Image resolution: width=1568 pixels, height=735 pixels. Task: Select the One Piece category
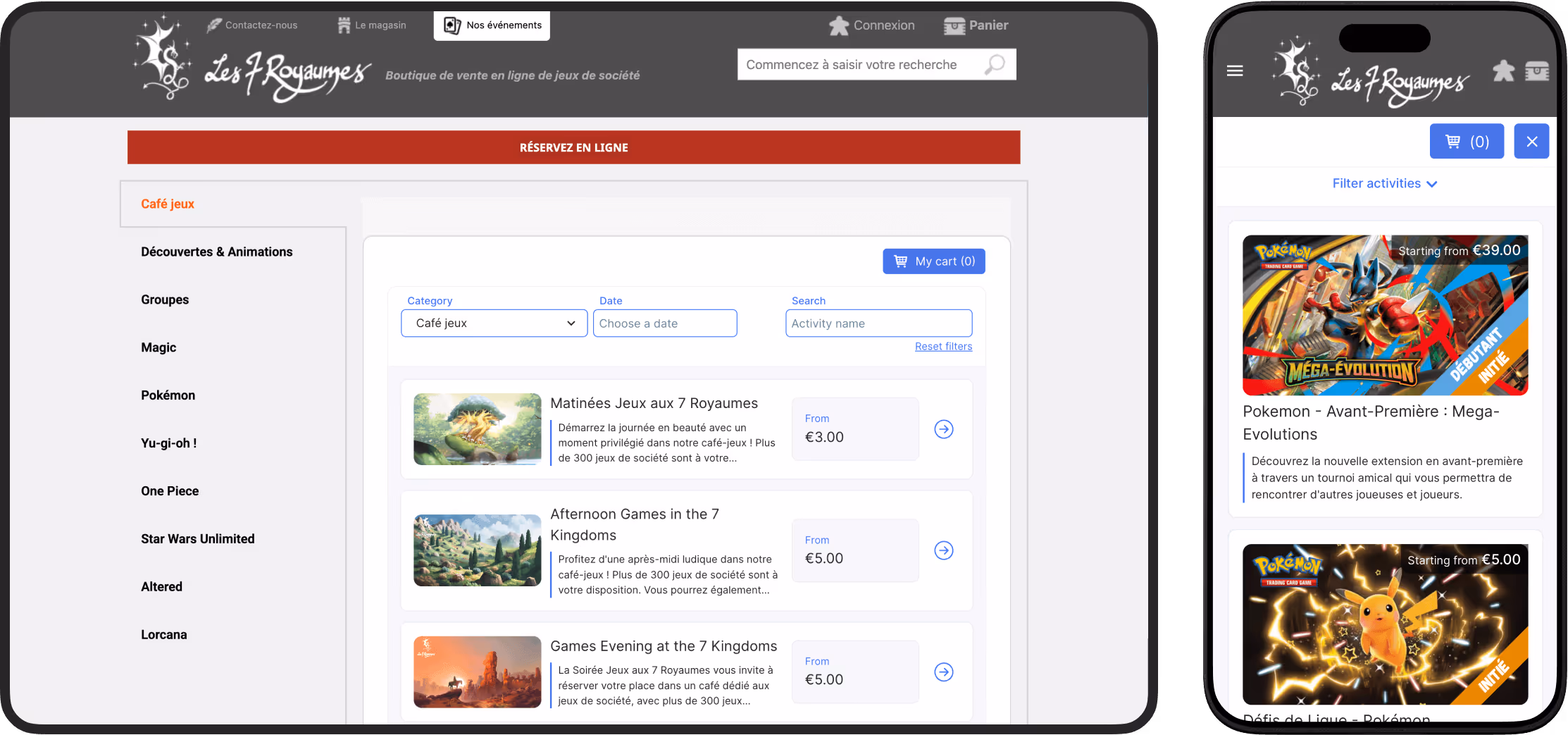tap(170, 491)
